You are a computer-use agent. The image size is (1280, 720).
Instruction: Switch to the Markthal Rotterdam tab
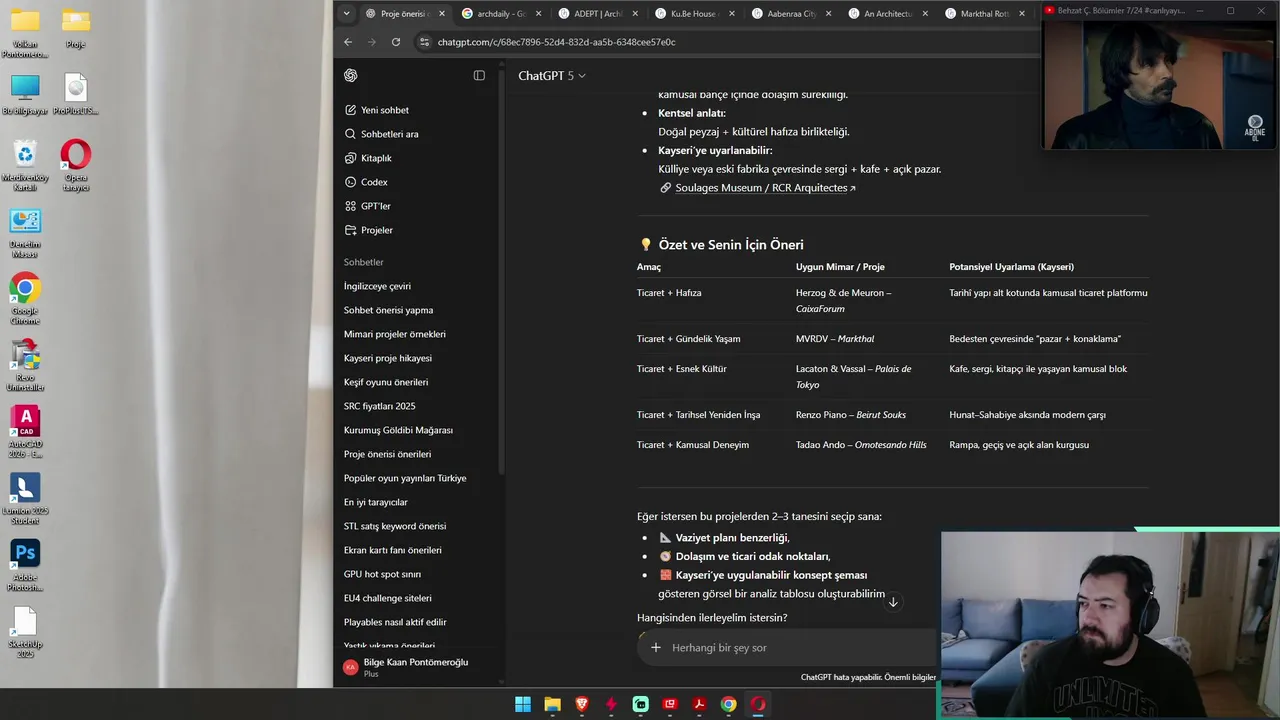tap(985, 14)
